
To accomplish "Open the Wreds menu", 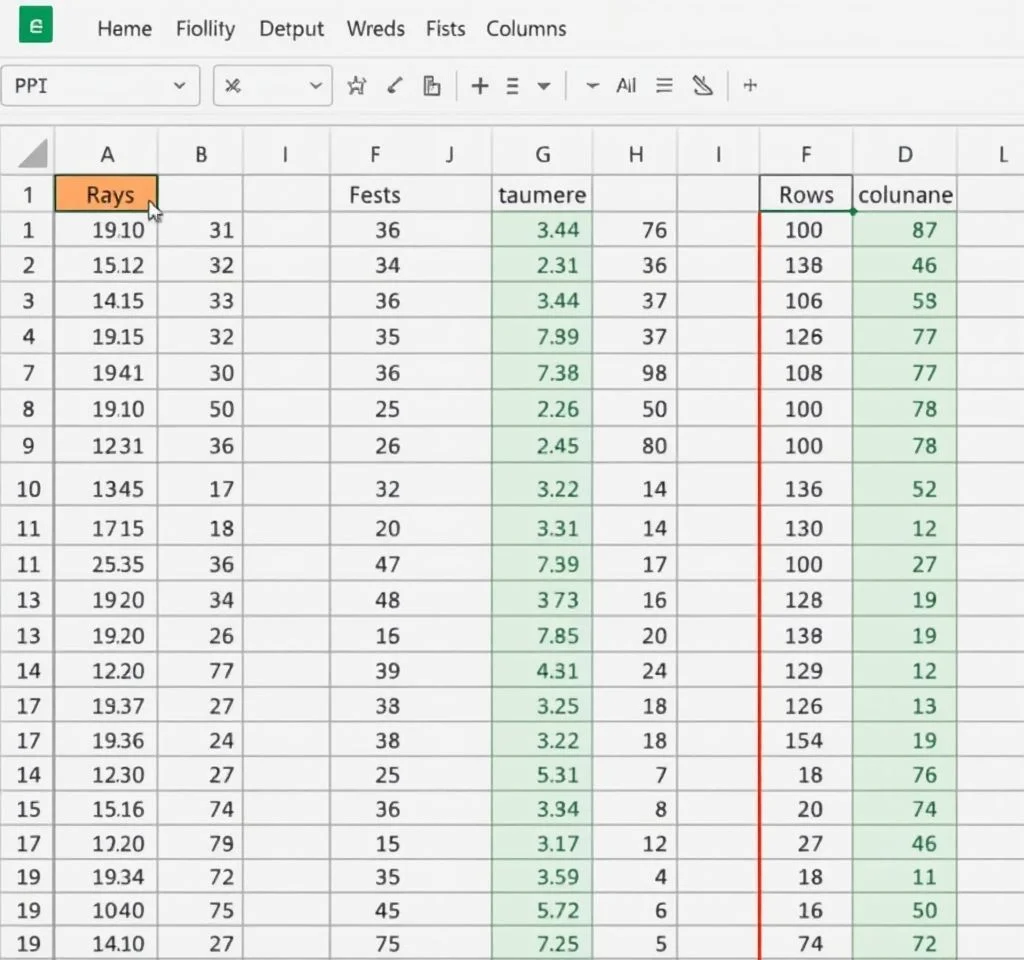I will pos(376,29).
